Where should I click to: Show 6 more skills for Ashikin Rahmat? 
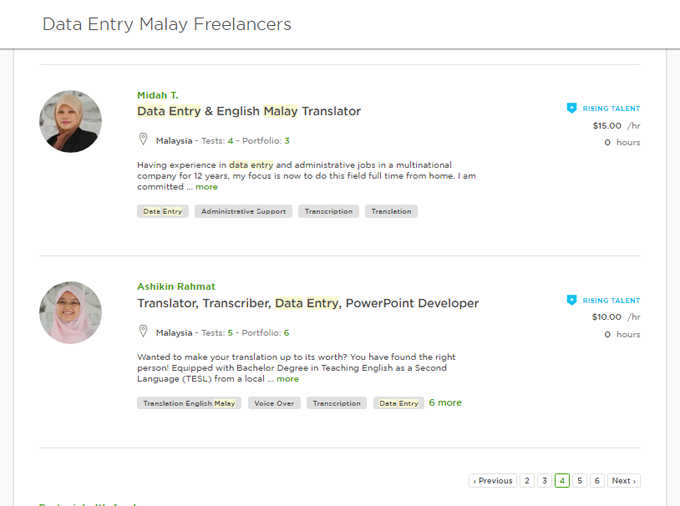point(445,403)
